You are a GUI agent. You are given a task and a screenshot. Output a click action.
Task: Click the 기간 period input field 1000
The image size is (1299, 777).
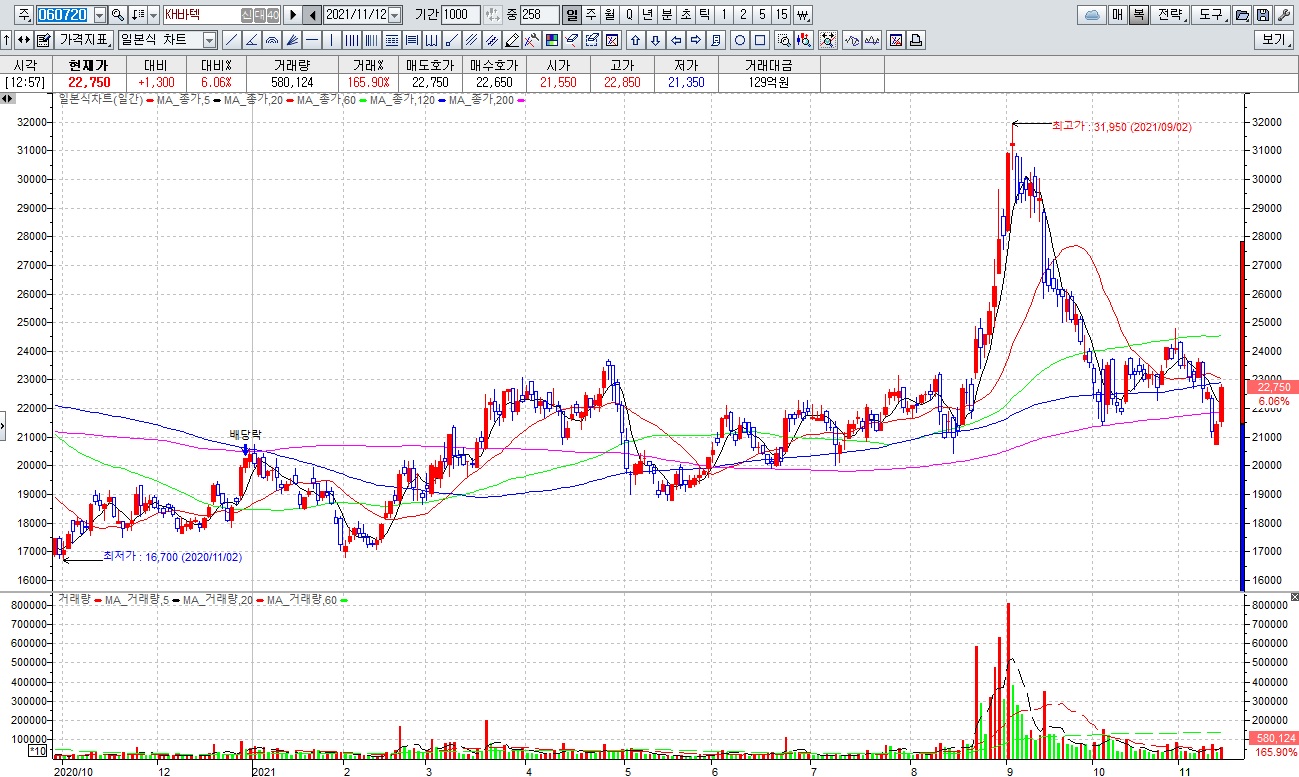(461, 15)
